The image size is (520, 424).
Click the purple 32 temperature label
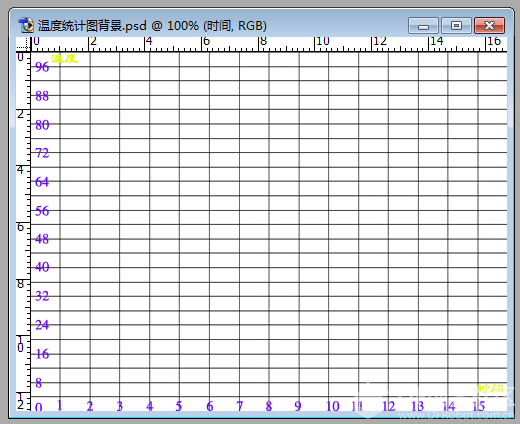coord(42,296)
